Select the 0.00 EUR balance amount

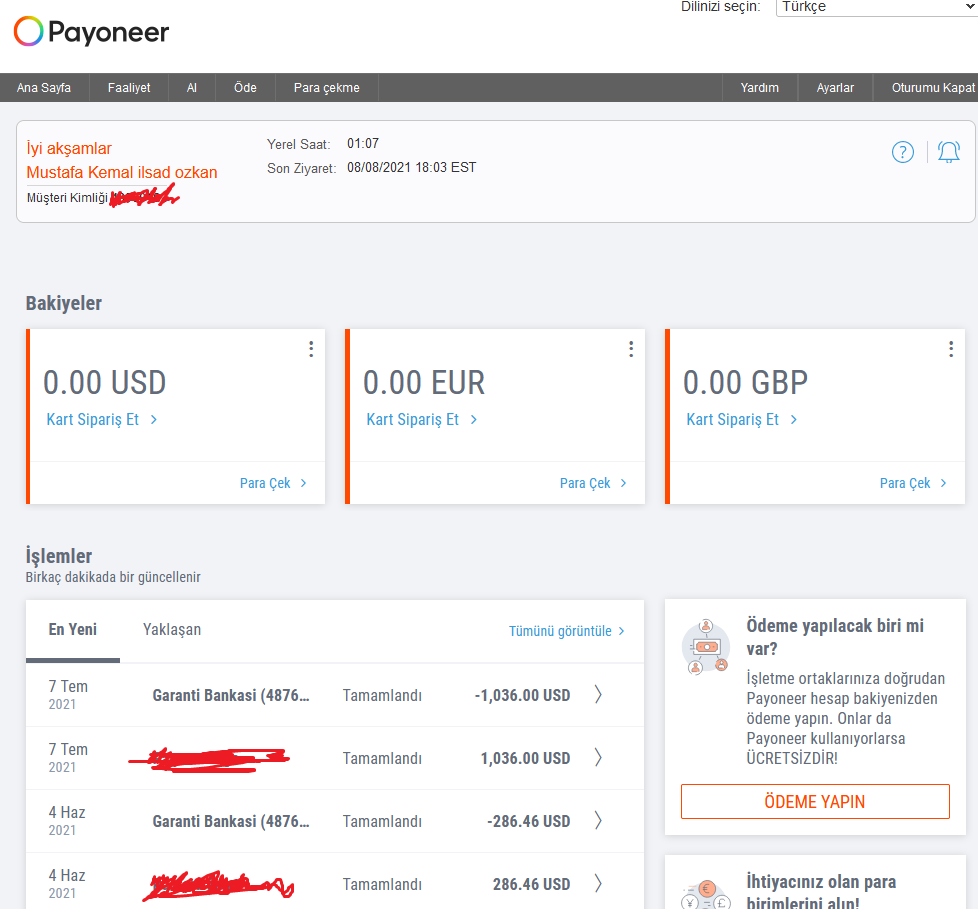point(424,382)
